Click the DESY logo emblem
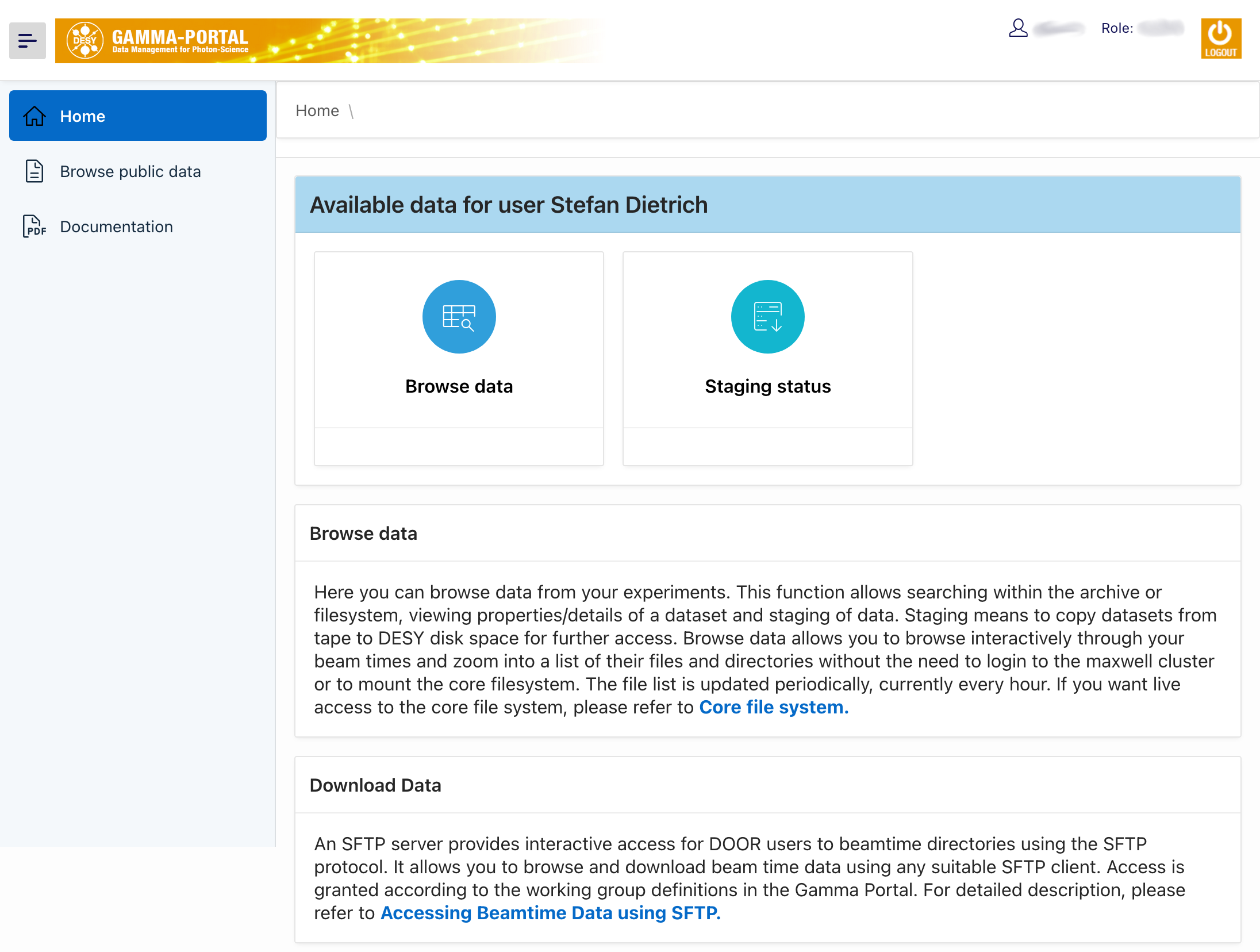 tap(84, 40)
